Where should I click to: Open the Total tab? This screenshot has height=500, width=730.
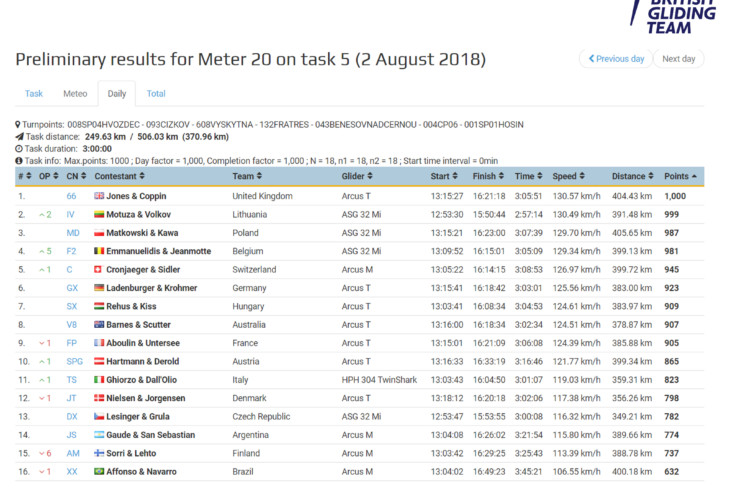156,94
